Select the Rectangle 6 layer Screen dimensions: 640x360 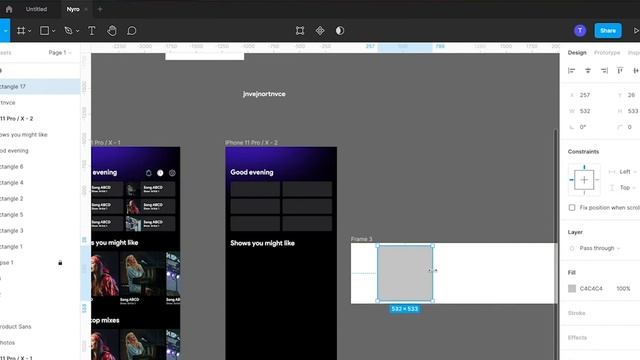[40, 167]
